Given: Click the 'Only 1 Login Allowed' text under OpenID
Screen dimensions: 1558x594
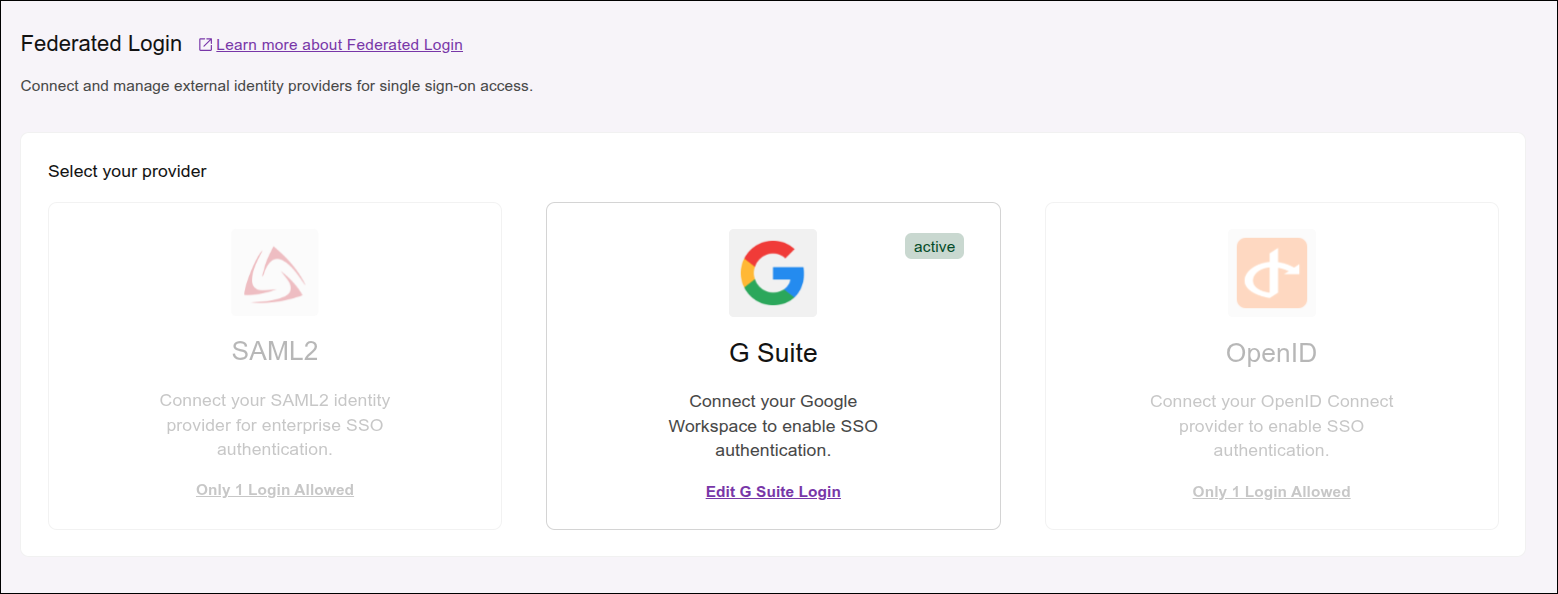Looking at the screenshot, I should [x=1271, y=491].
